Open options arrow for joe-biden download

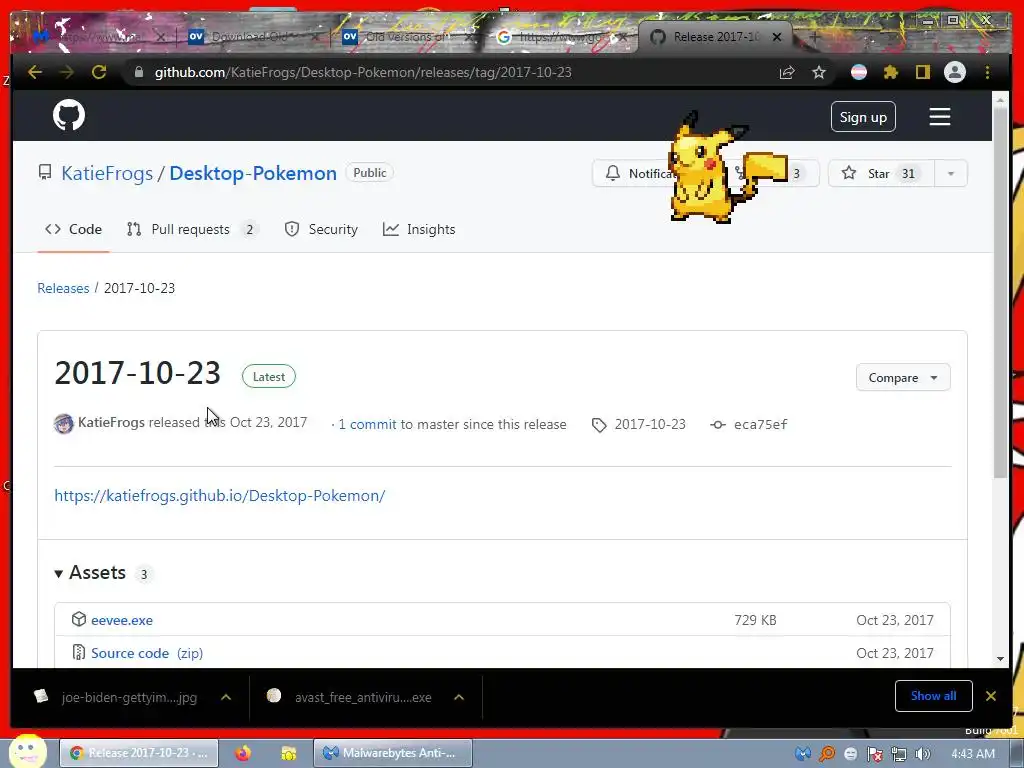pyautogui.click(x=226, y=697)
